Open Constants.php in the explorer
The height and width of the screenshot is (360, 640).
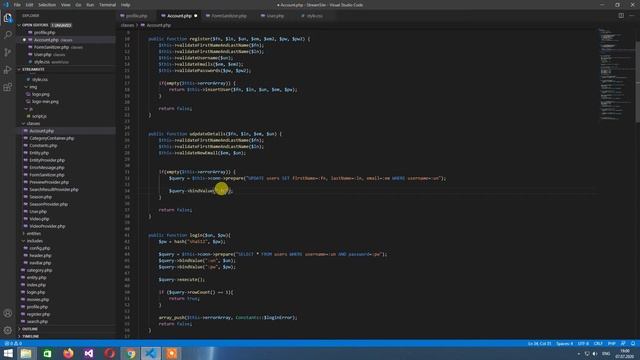click(43, 146)
